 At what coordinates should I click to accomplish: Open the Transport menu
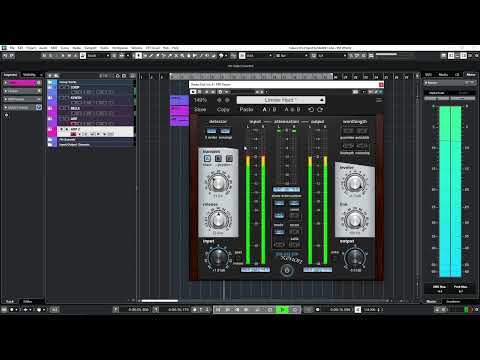point(90,48)
